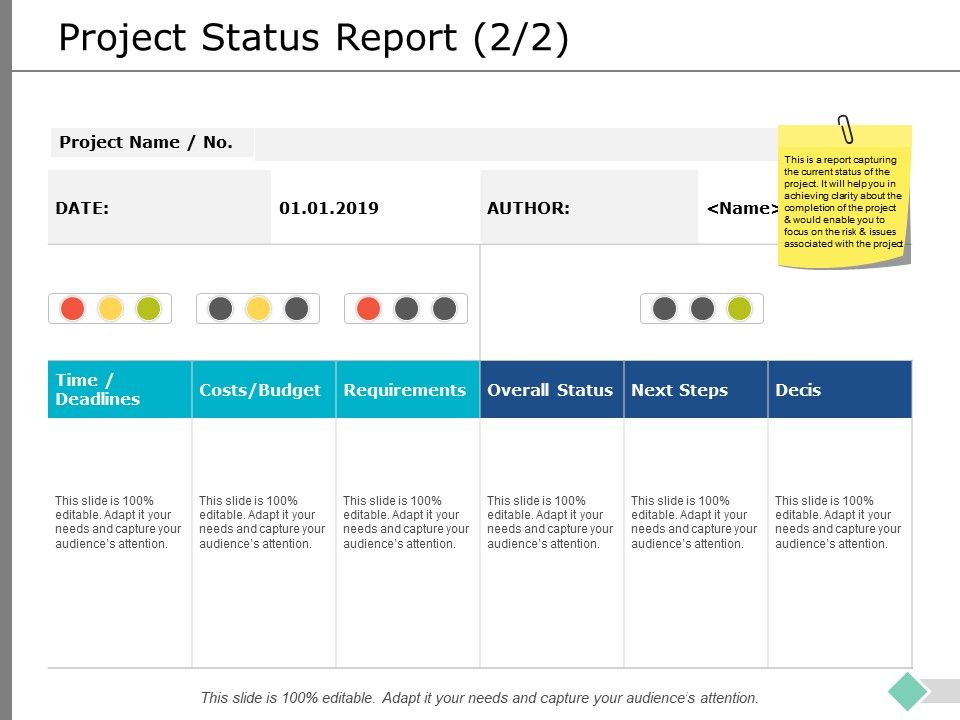Select the Decis column header
Image resolution: width=960 pixels, height=720 pixels.
click(x=840, y=389)
